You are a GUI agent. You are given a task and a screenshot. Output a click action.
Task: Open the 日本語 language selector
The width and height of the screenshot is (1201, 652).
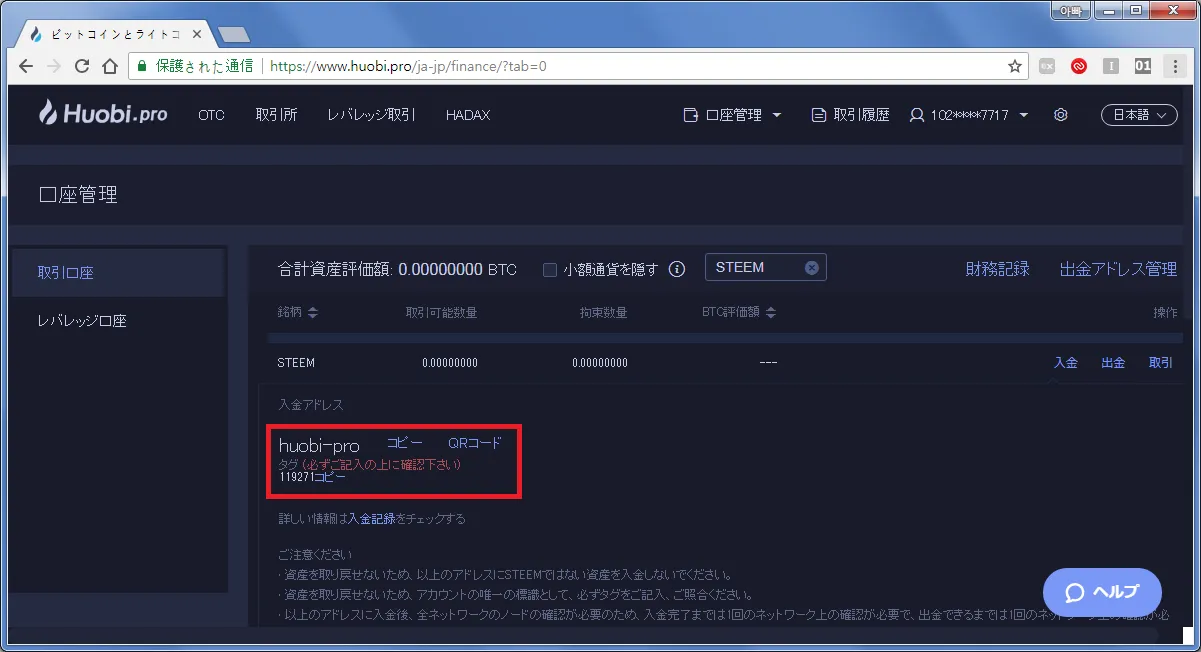click(1139, 115)
